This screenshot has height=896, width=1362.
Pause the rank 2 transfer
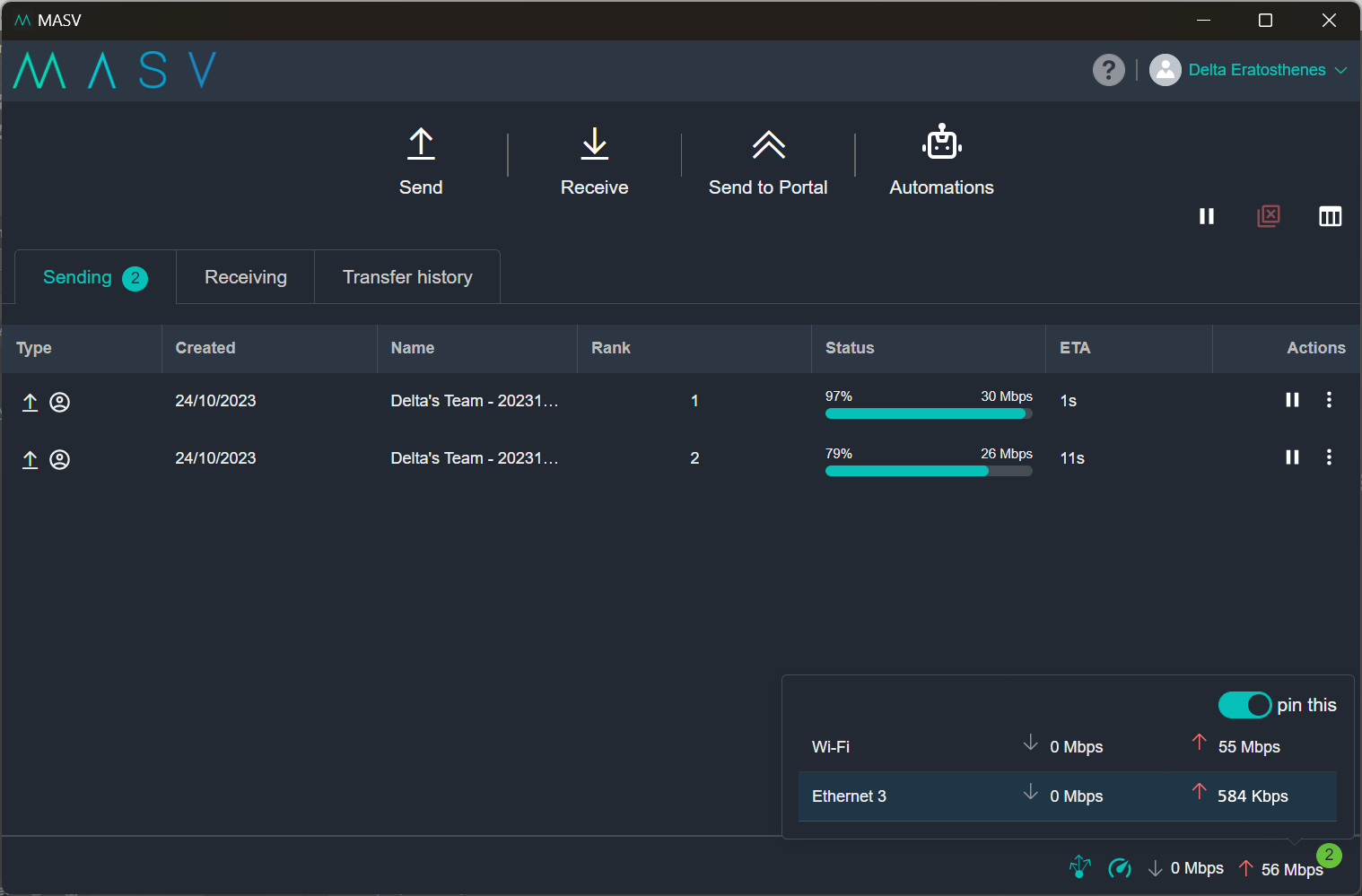coord(1292,457)
